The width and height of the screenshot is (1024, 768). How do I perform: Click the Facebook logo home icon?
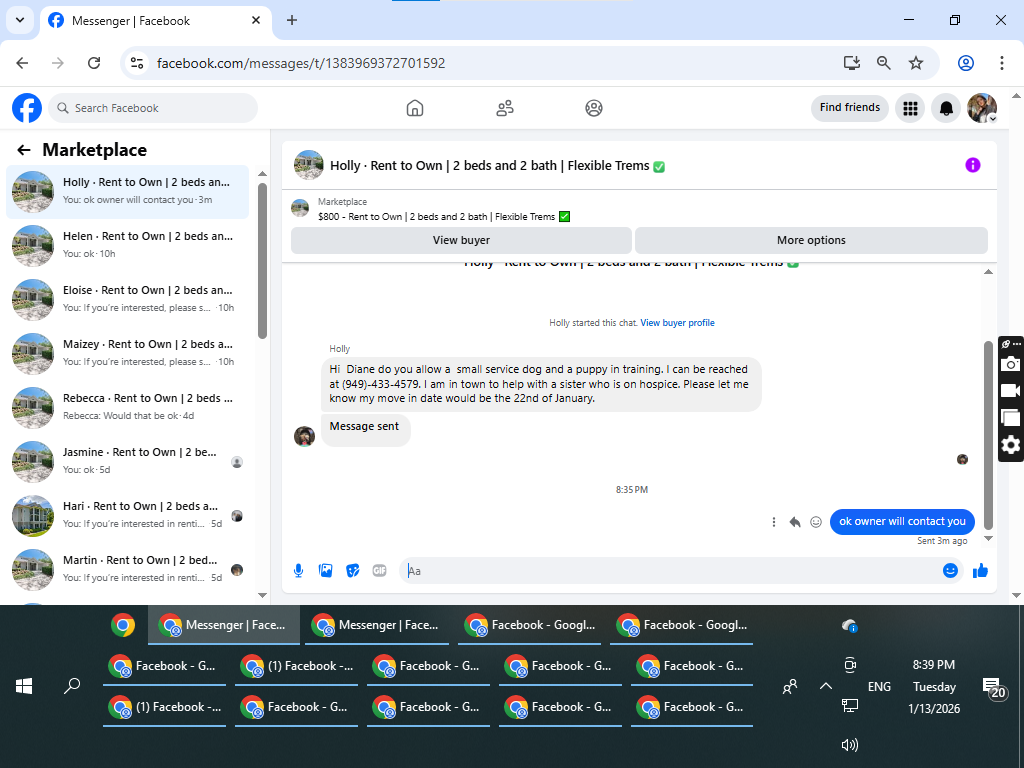pos(27,108)
